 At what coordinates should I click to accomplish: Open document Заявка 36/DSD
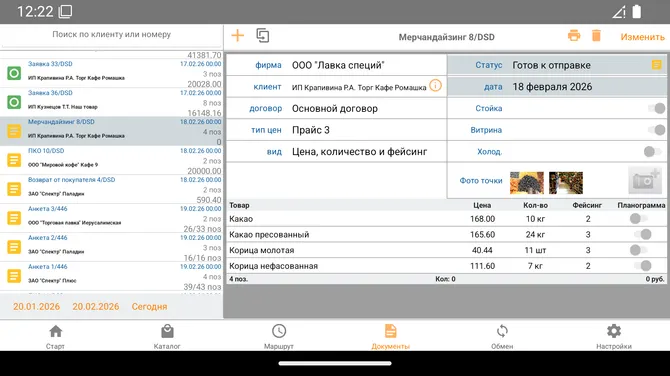tap(111, 102)
